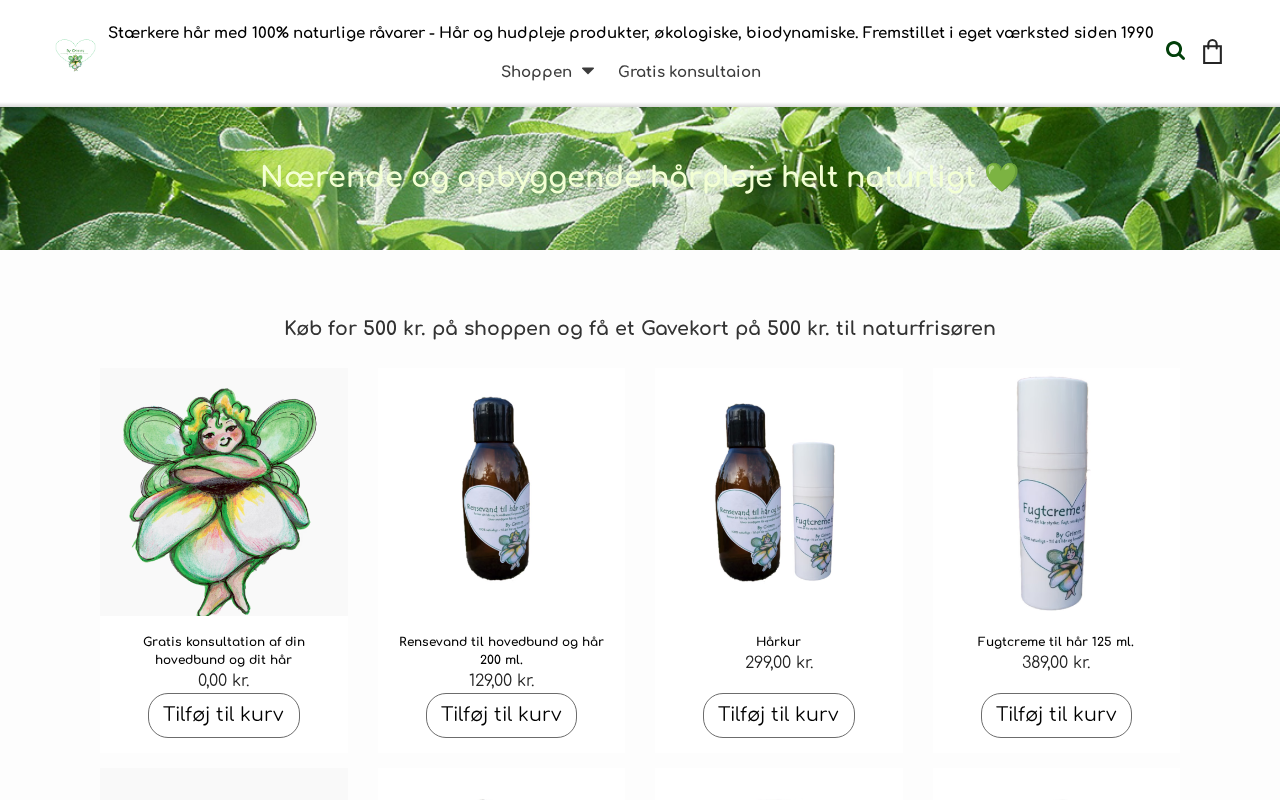This screenshot has height=800, width=1280.
Task: Open Rensevand til hovedbund og hår title
Action: (501, 651)
